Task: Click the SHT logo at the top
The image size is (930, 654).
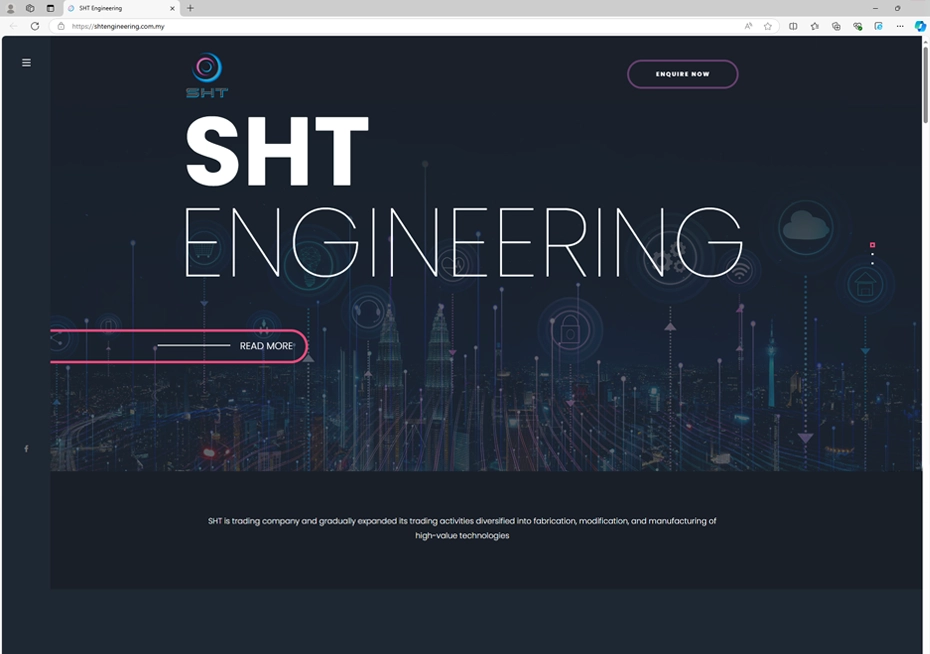Action: coord(206,75)
